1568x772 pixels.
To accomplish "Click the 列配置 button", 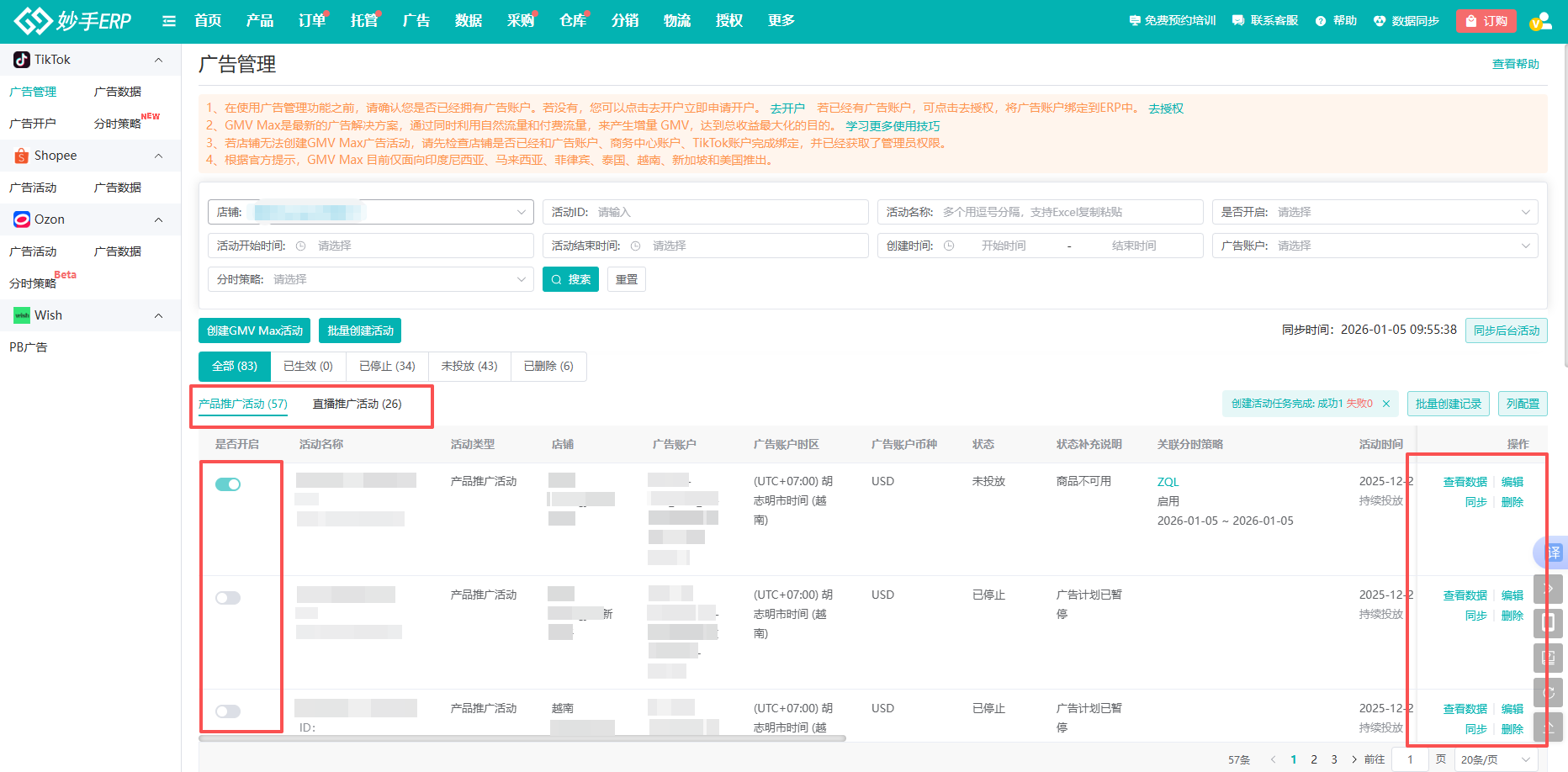I will click(1523, 404).
